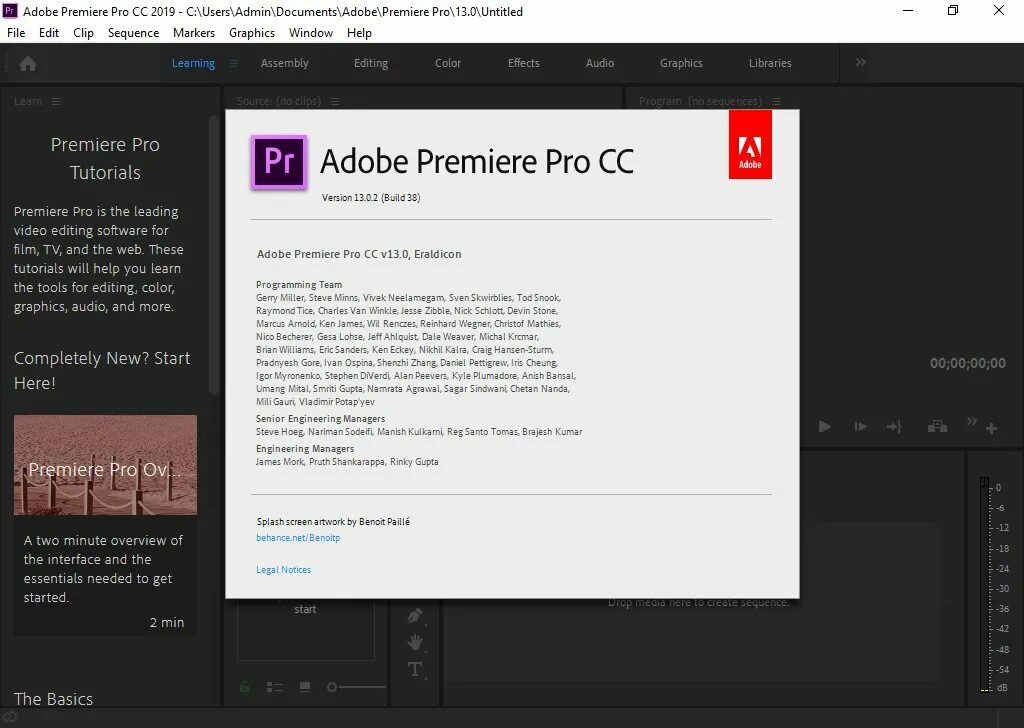
Task: Click the Pr application icon in About dialog
Action: pyautogui.click(x=279, y=162)
